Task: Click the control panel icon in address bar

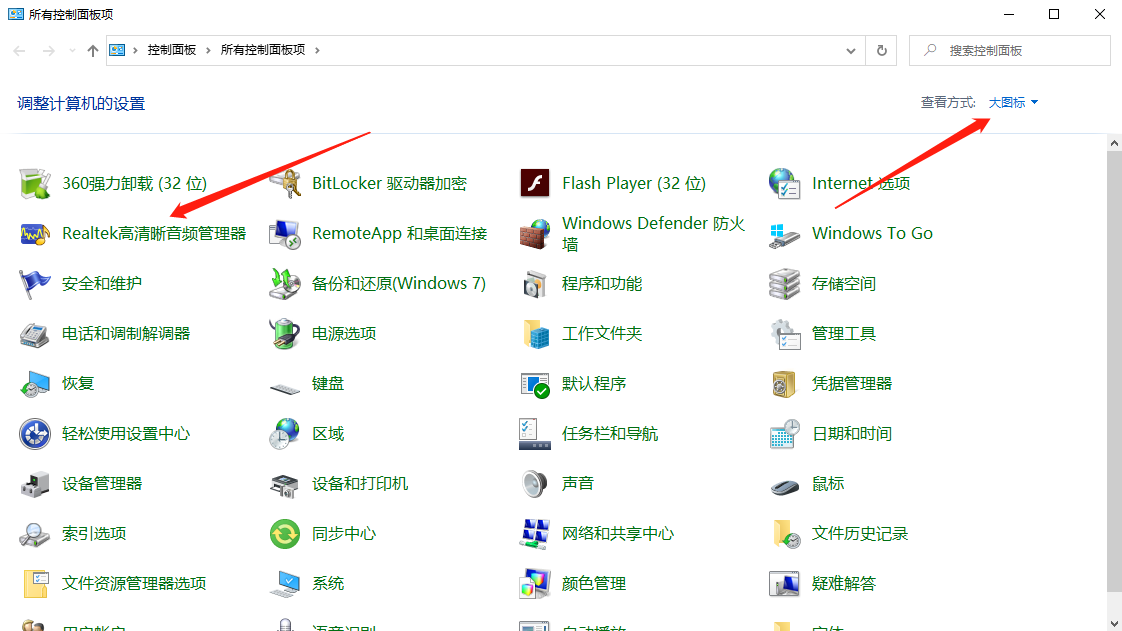Action: [117, 50]
